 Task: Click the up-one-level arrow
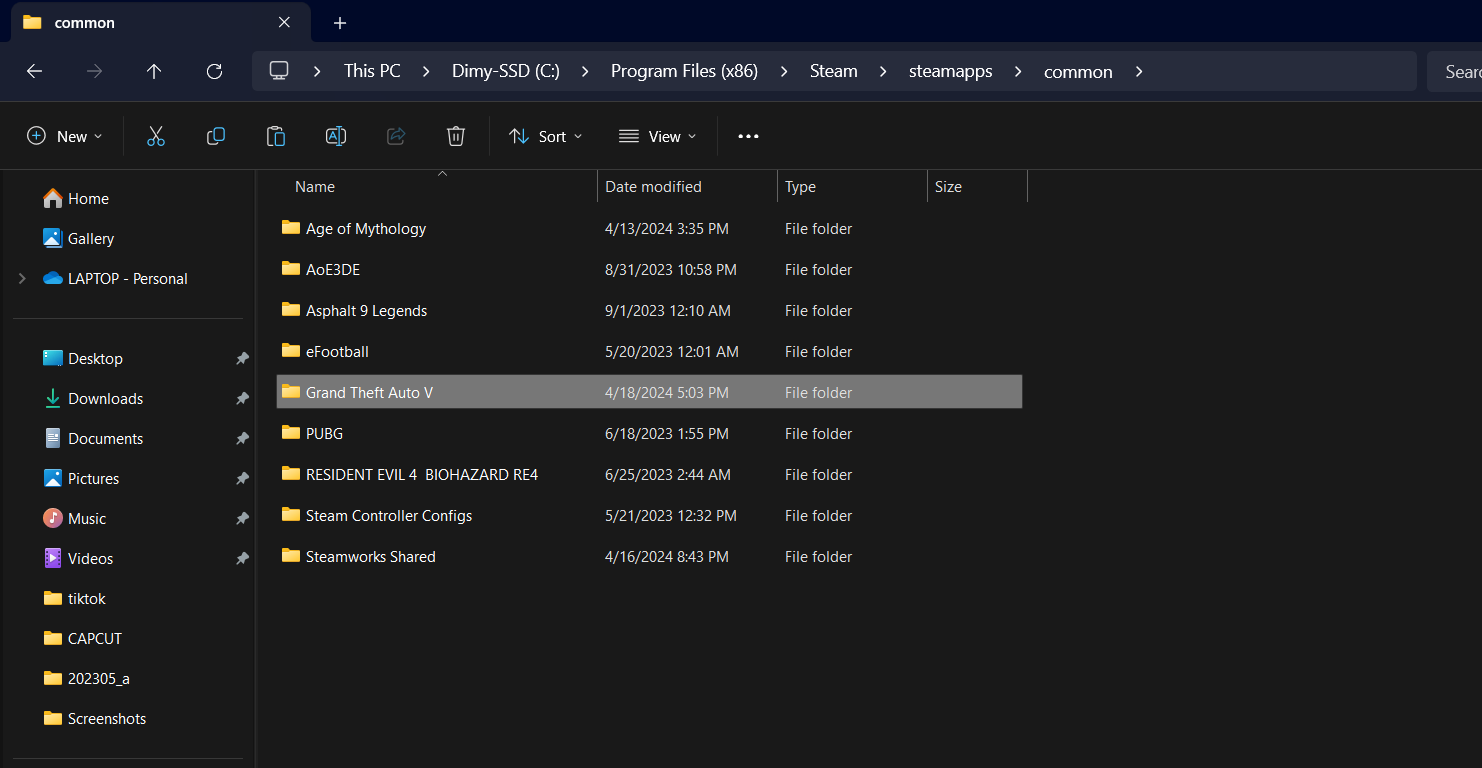point(154,71)
